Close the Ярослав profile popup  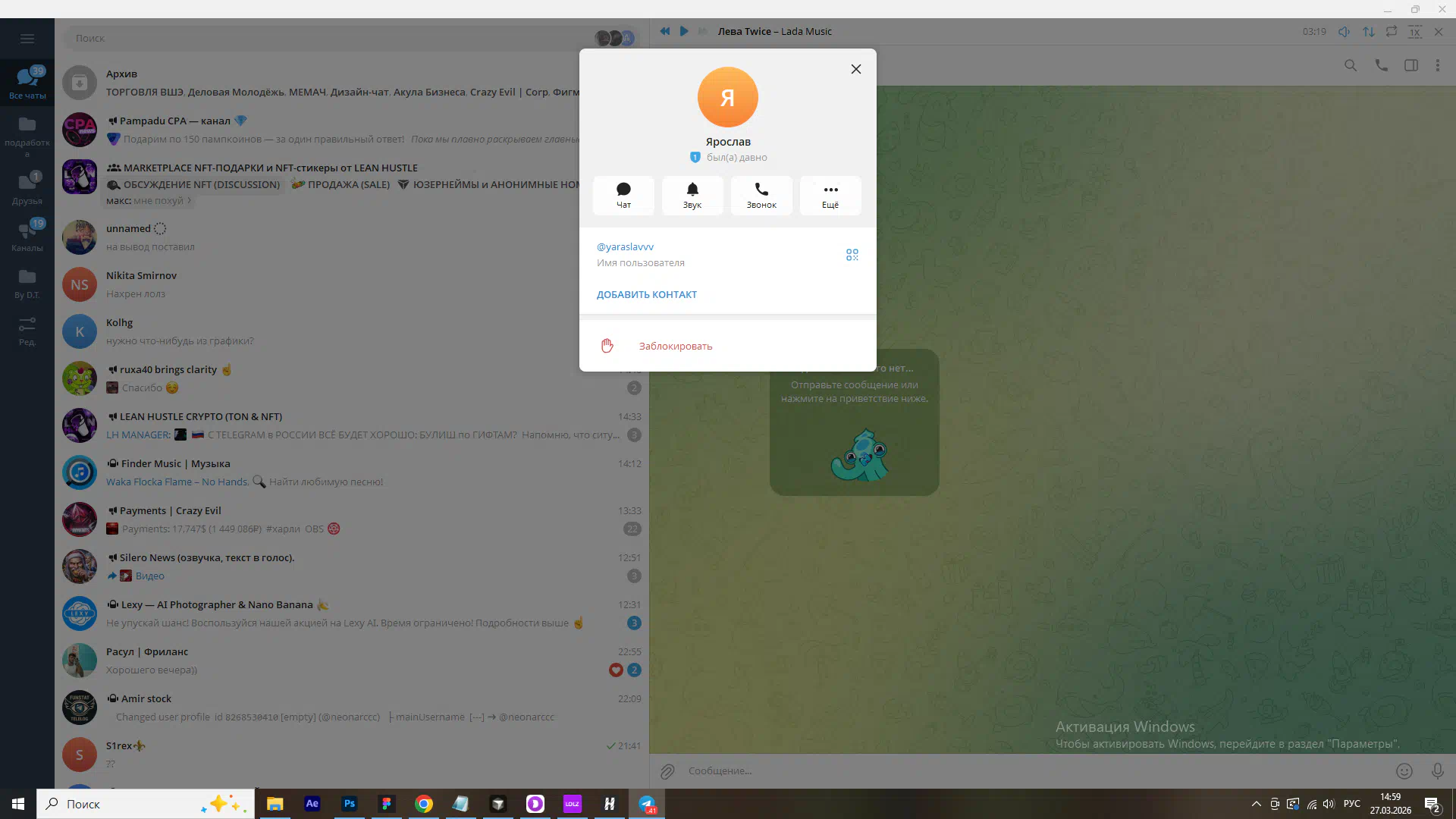[x=855, y=69]
